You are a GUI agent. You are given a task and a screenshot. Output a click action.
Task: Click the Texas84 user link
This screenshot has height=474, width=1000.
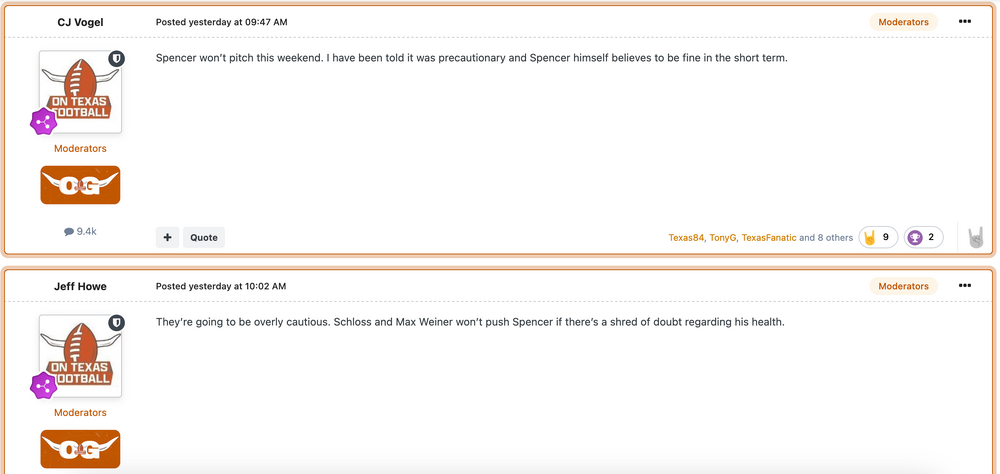[x=686, y=238]
